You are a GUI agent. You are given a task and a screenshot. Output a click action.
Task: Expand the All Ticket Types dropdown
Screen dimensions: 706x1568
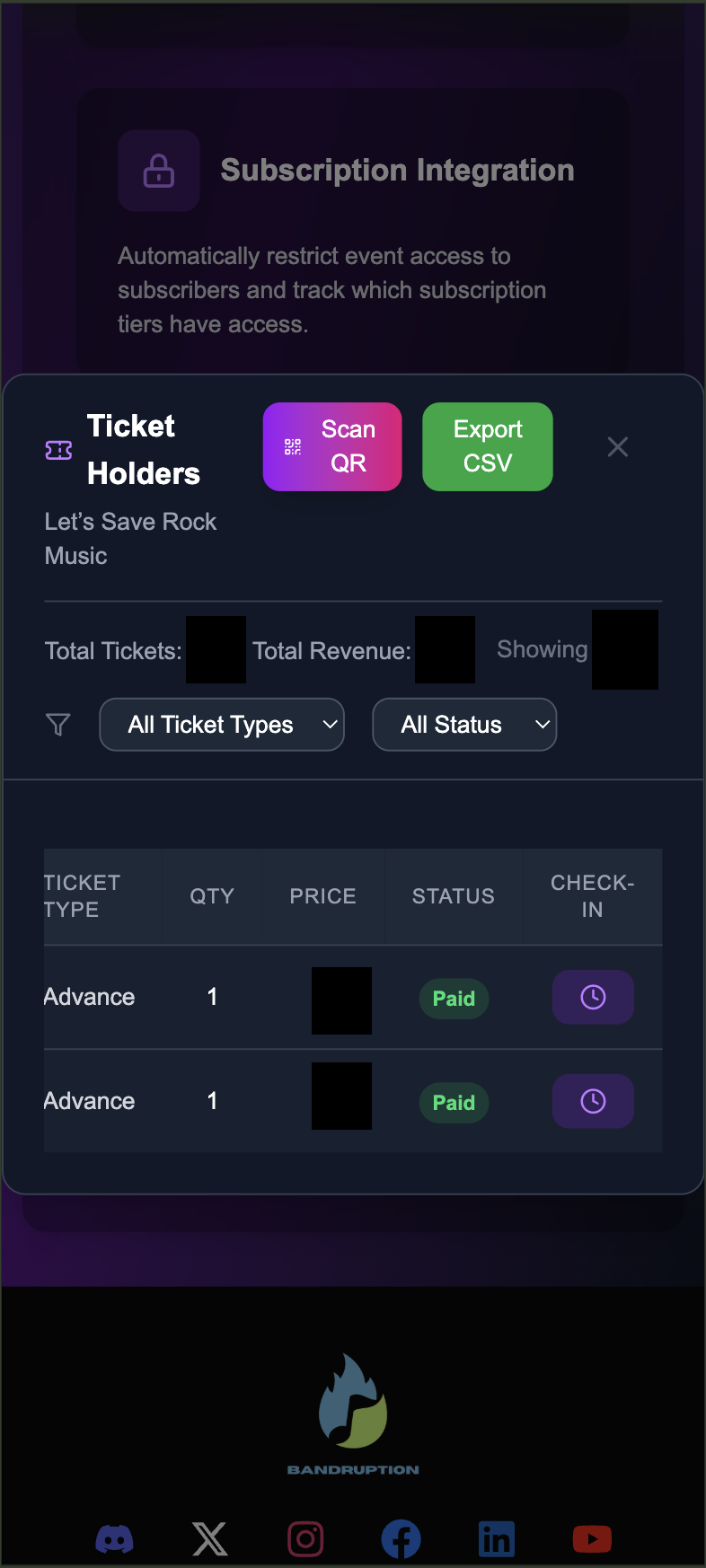coord(222,725)
